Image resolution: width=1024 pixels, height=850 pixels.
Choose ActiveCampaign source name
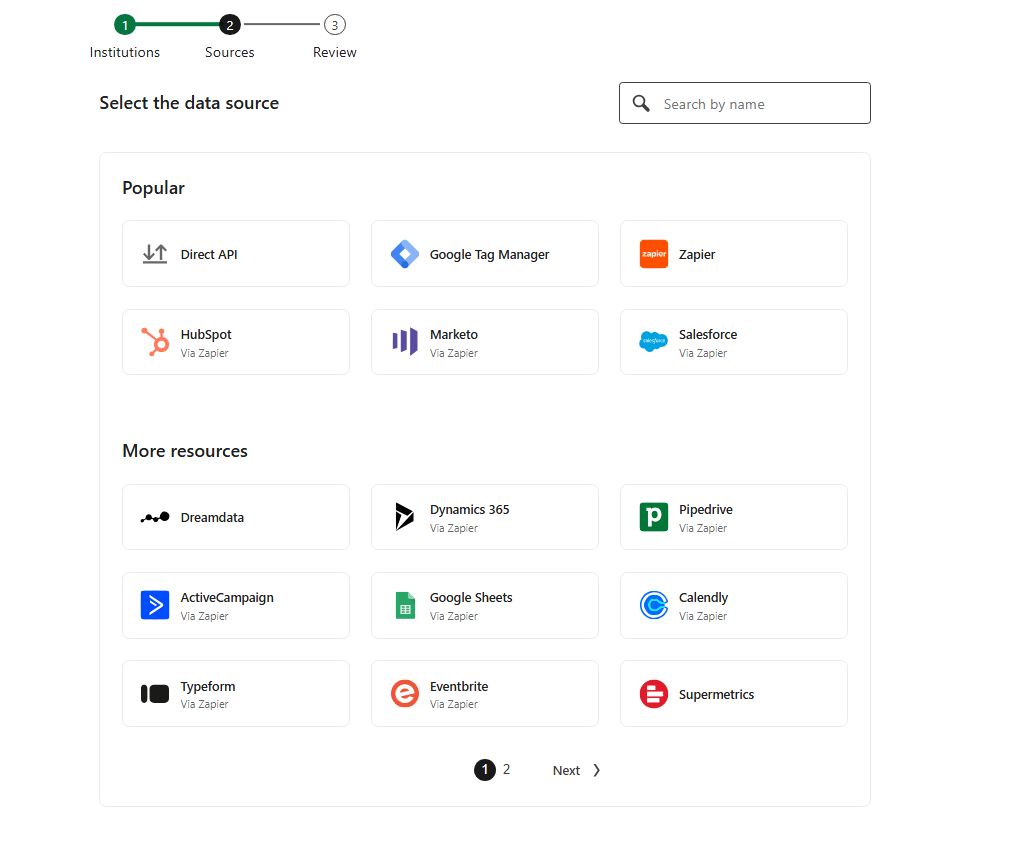coord(227,597)
